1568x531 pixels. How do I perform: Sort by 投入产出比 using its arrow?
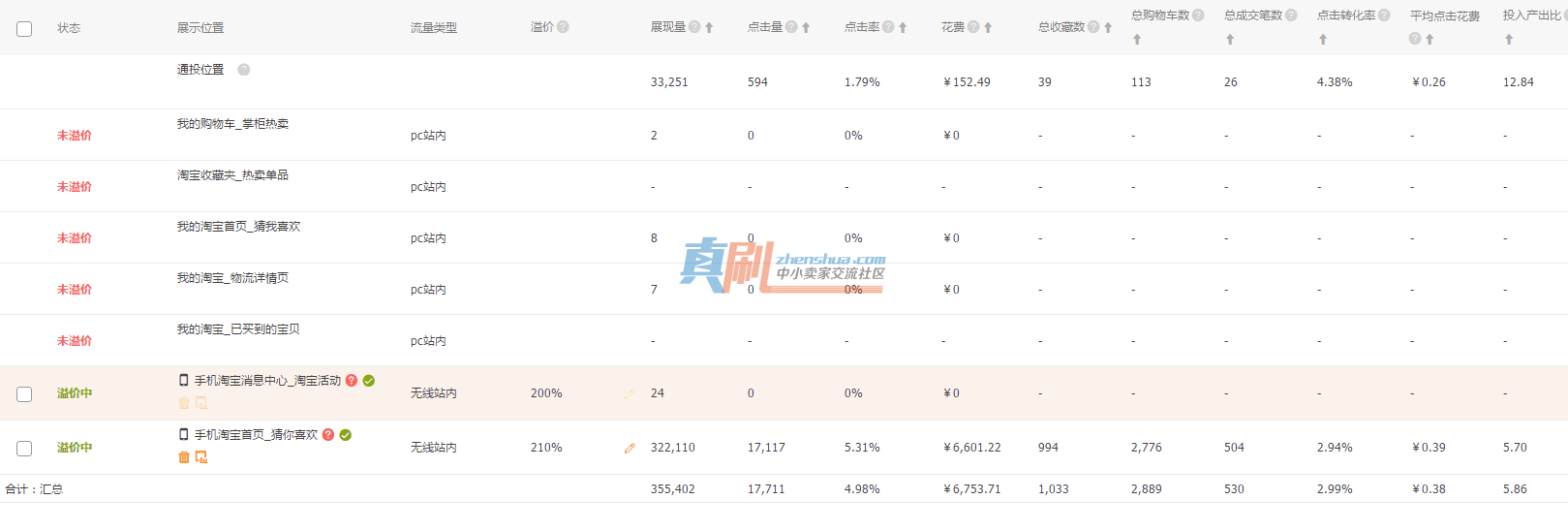pyautogui.click(x=1509, y=40)
